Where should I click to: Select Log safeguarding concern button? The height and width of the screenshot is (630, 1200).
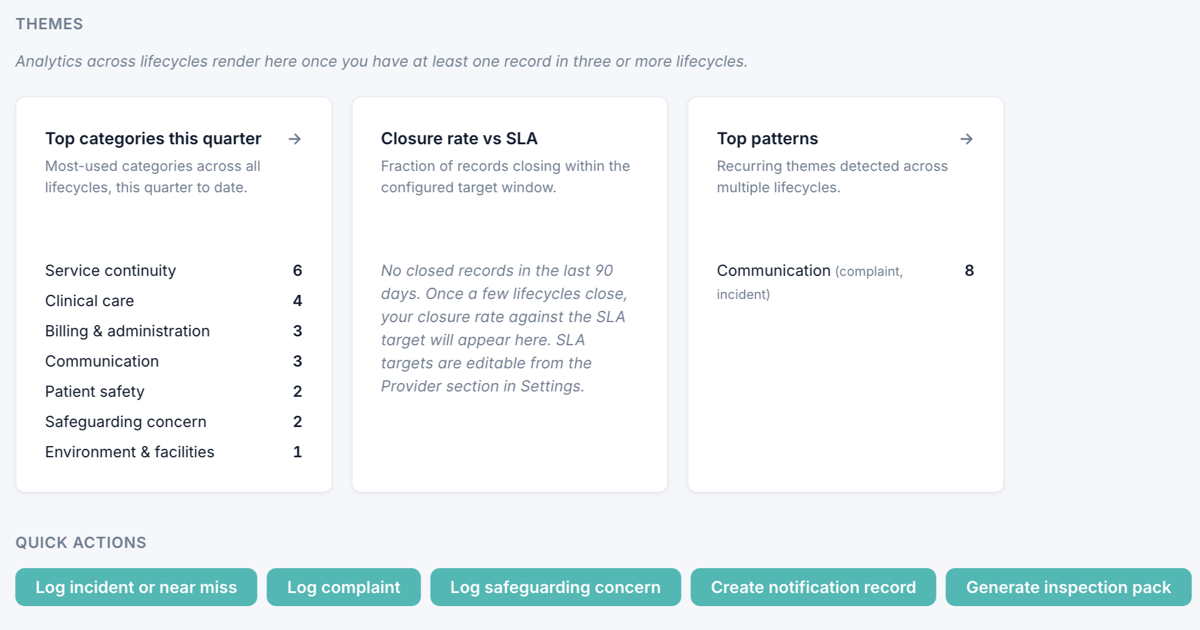click(x=555, y=587)
